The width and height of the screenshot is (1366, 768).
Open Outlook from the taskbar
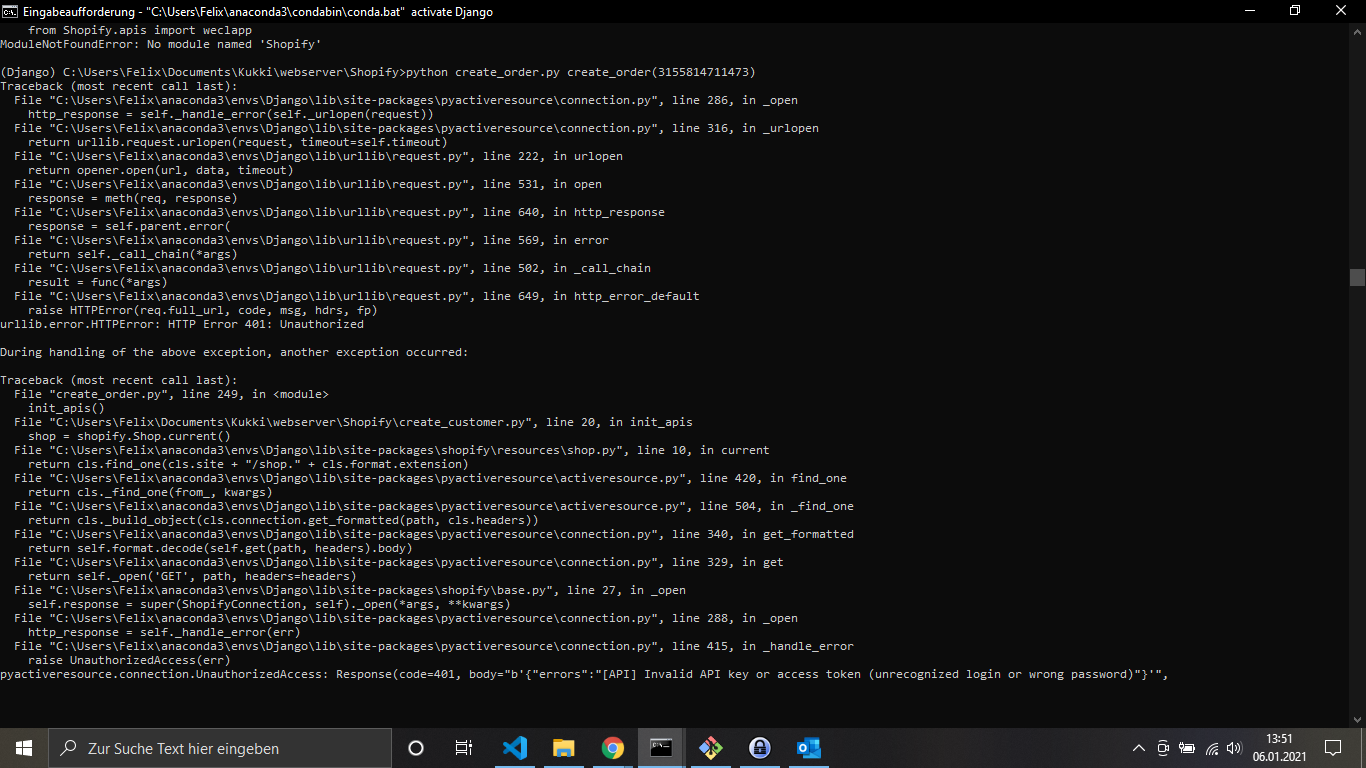point(808,747)
